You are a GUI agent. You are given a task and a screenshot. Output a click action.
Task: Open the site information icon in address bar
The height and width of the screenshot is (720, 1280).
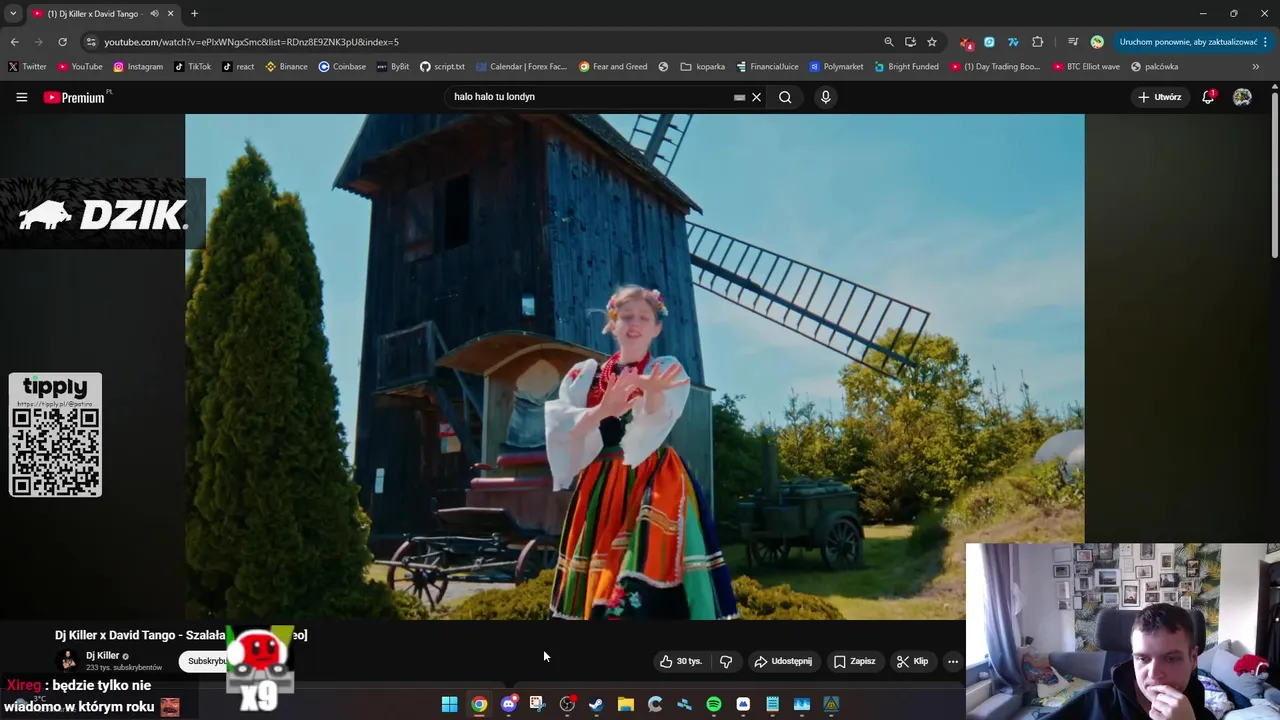point(91,42)
